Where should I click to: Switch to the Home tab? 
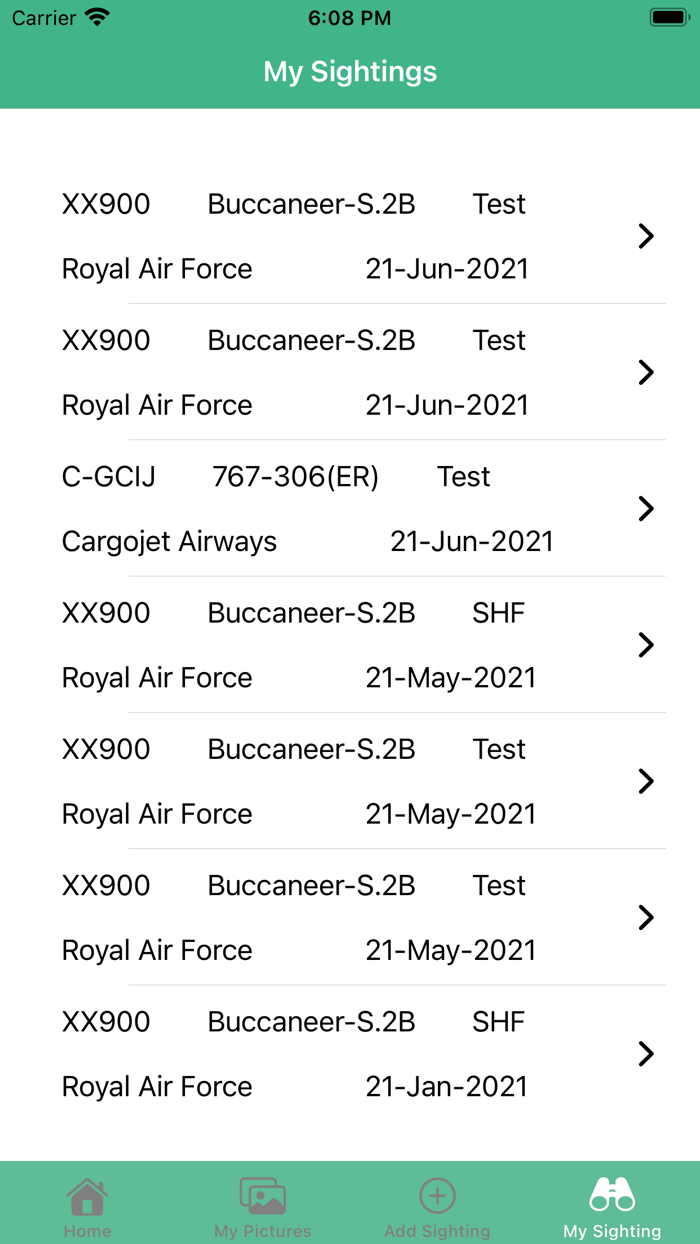pos(87,1204)
